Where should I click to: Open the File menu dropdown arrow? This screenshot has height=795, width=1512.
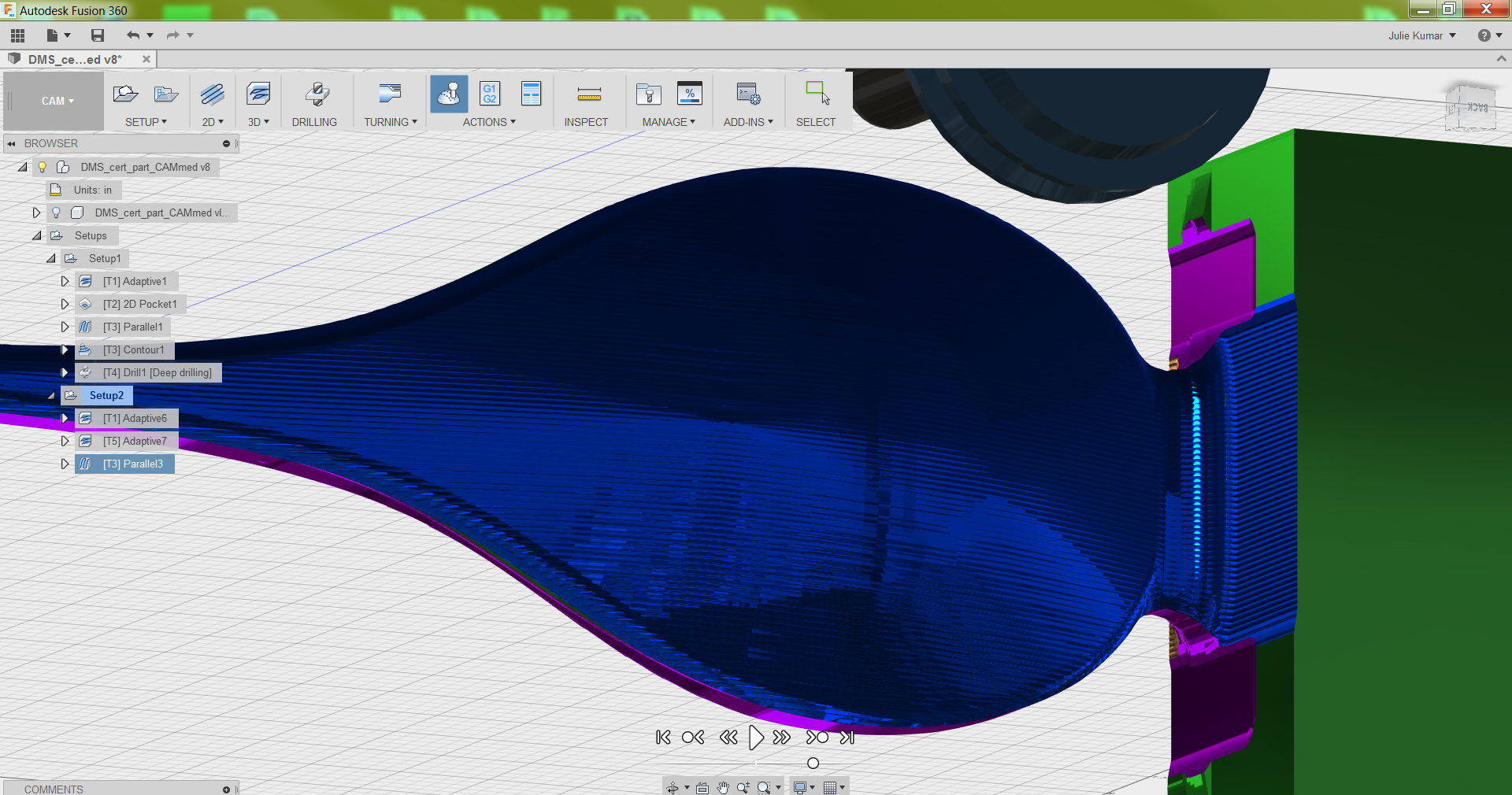click(x=67, y=35)
